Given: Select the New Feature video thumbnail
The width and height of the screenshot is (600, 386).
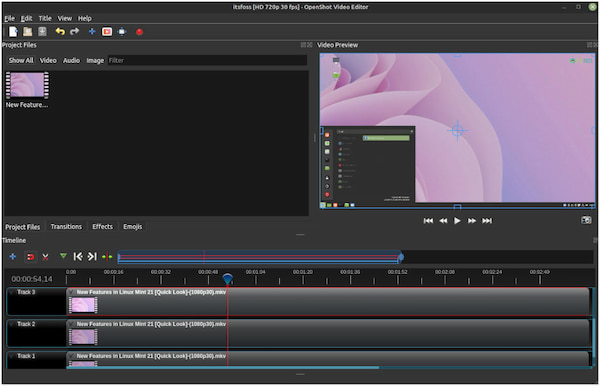Looking at the screenshot, I should tap(27, 85).
